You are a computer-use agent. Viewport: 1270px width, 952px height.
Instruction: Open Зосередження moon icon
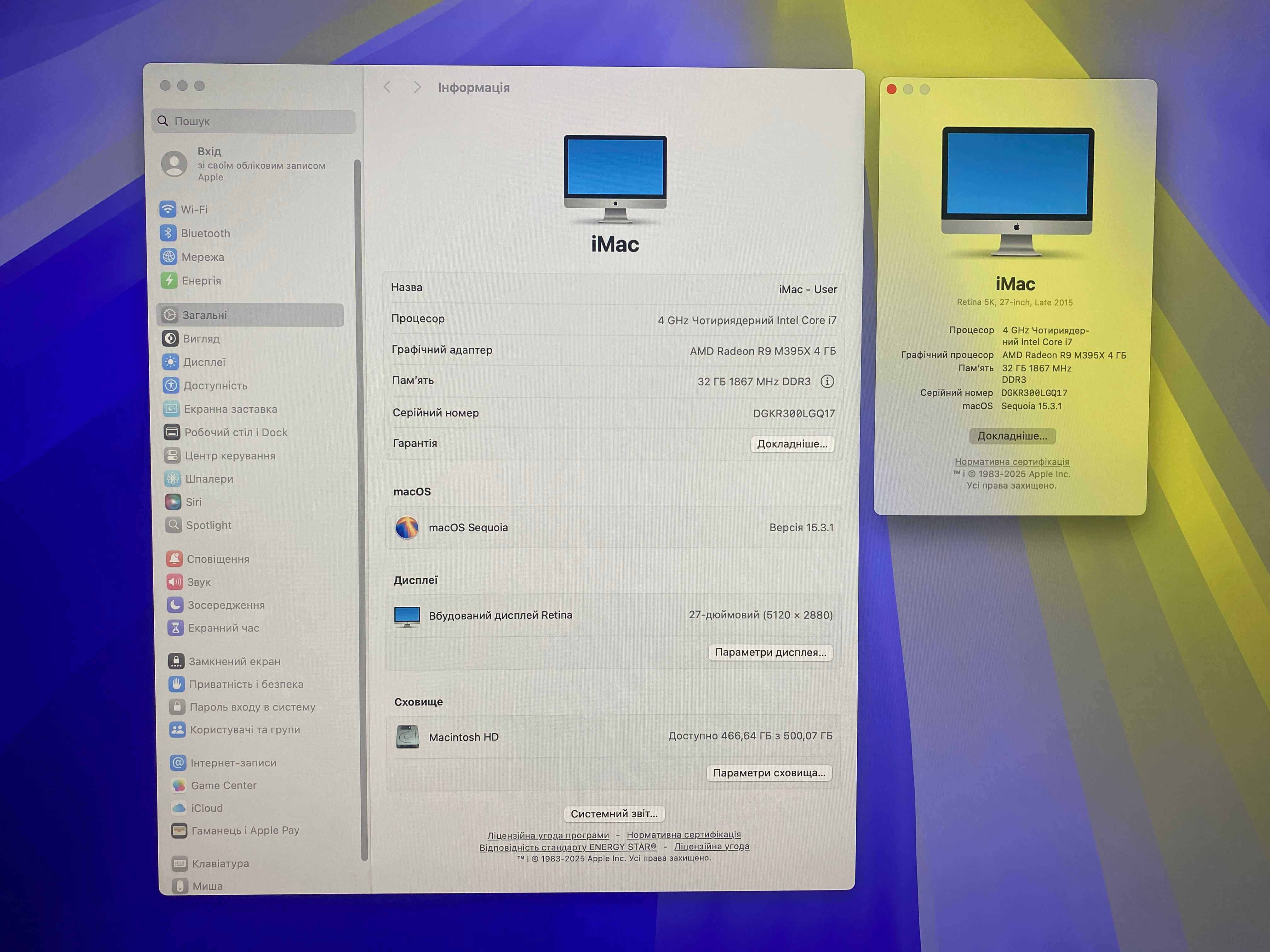point(175,604)
